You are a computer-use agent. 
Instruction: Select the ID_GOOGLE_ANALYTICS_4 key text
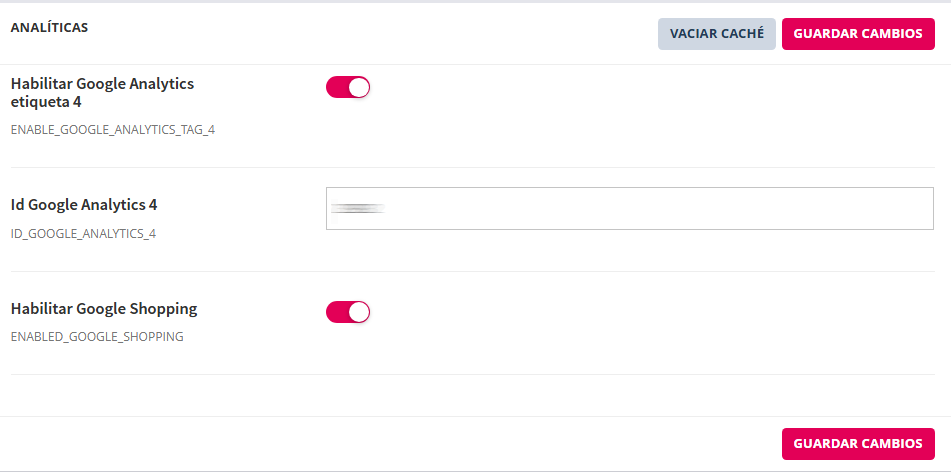tap(83, 234)
